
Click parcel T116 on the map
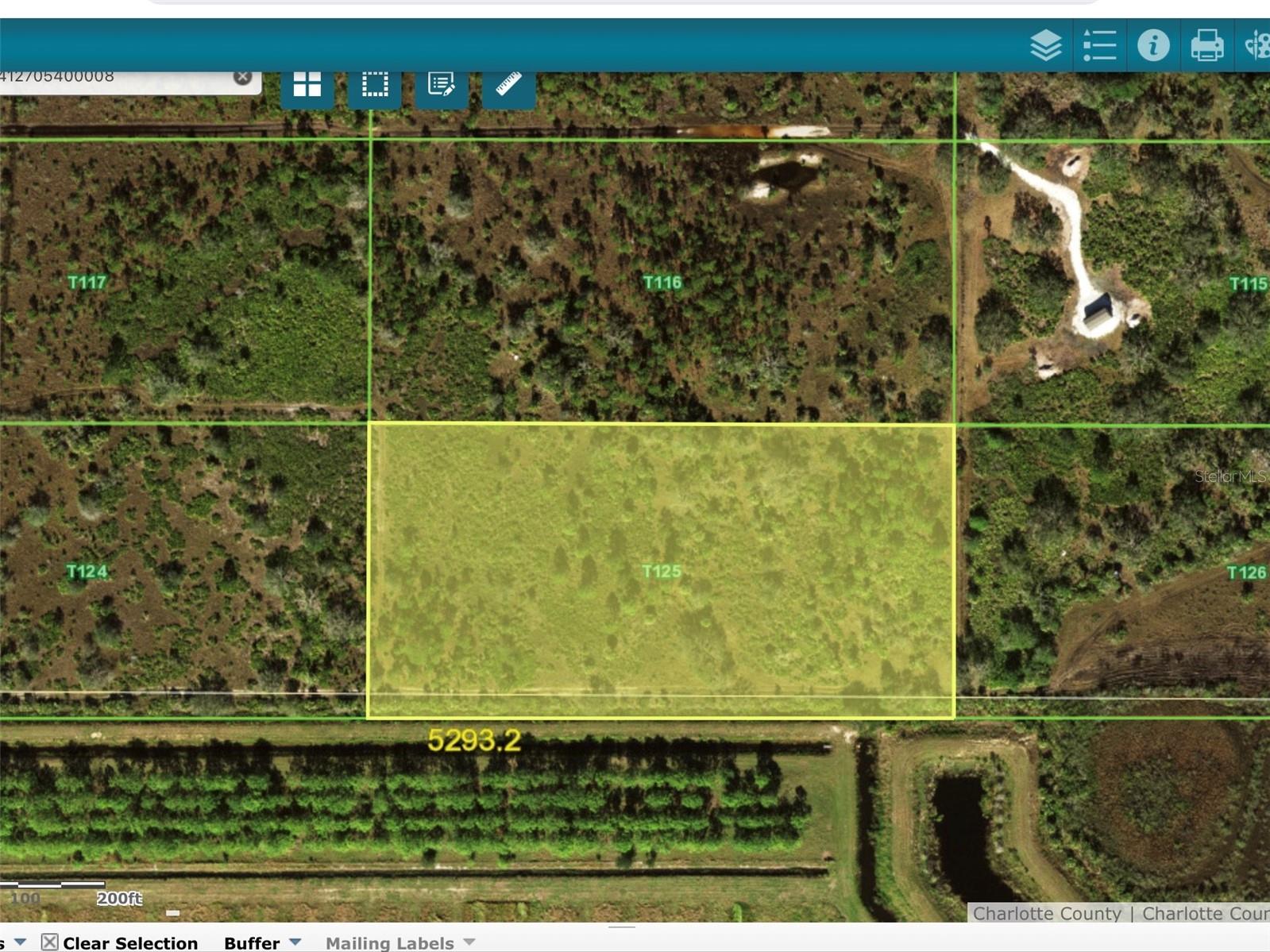pyautogui.click(x=662, y=283)
